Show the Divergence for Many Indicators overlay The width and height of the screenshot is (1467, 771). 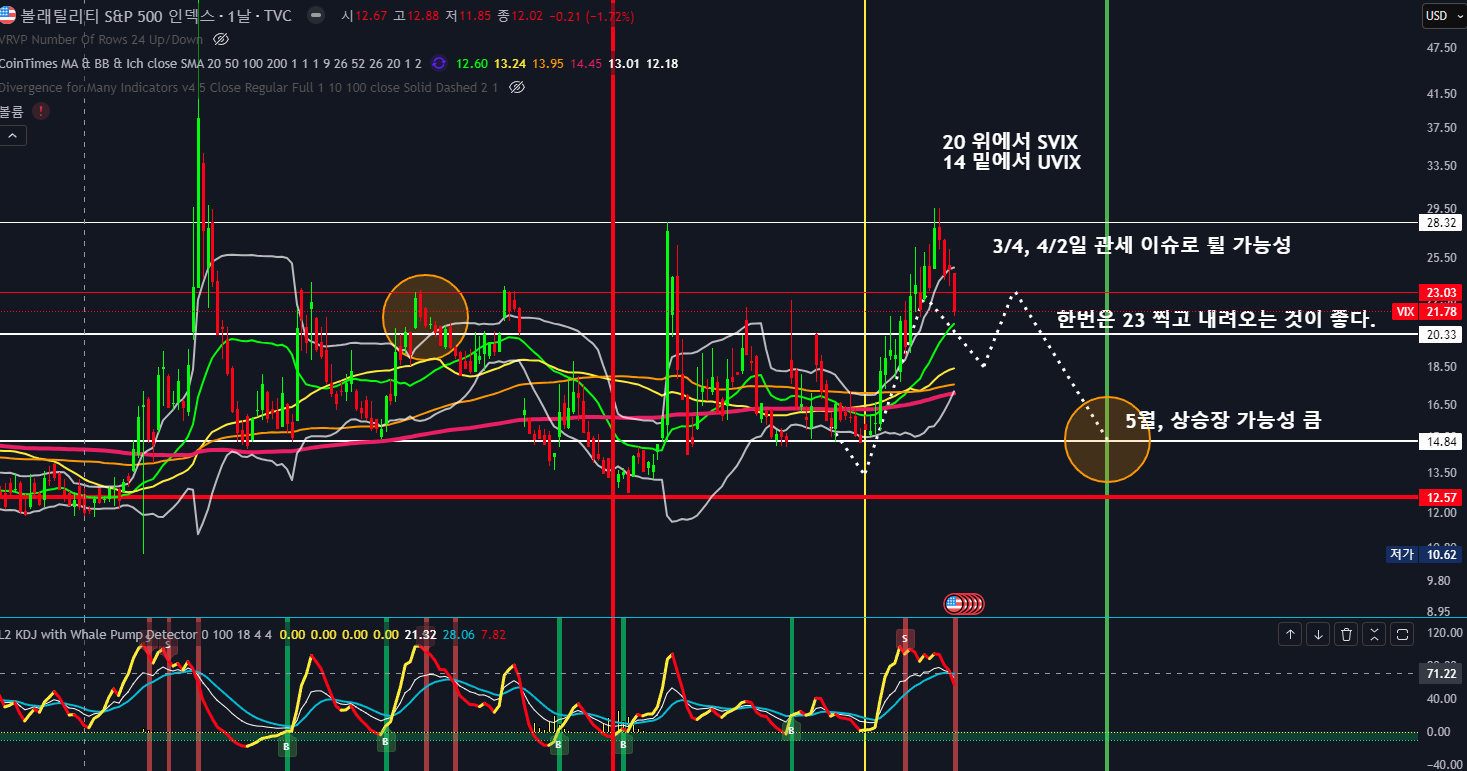[517, 87]
